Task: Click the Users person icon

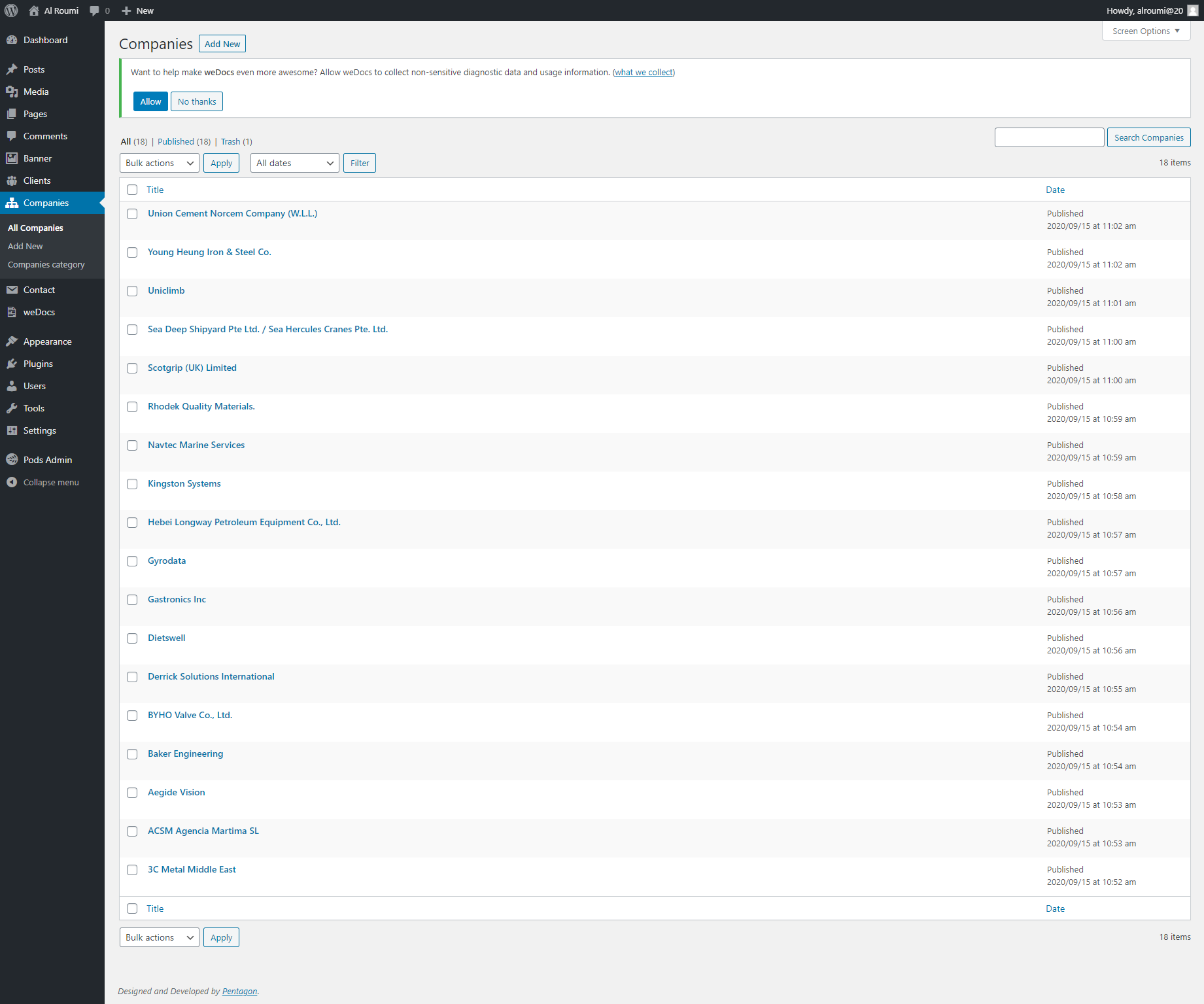Action: pos(12,386)
